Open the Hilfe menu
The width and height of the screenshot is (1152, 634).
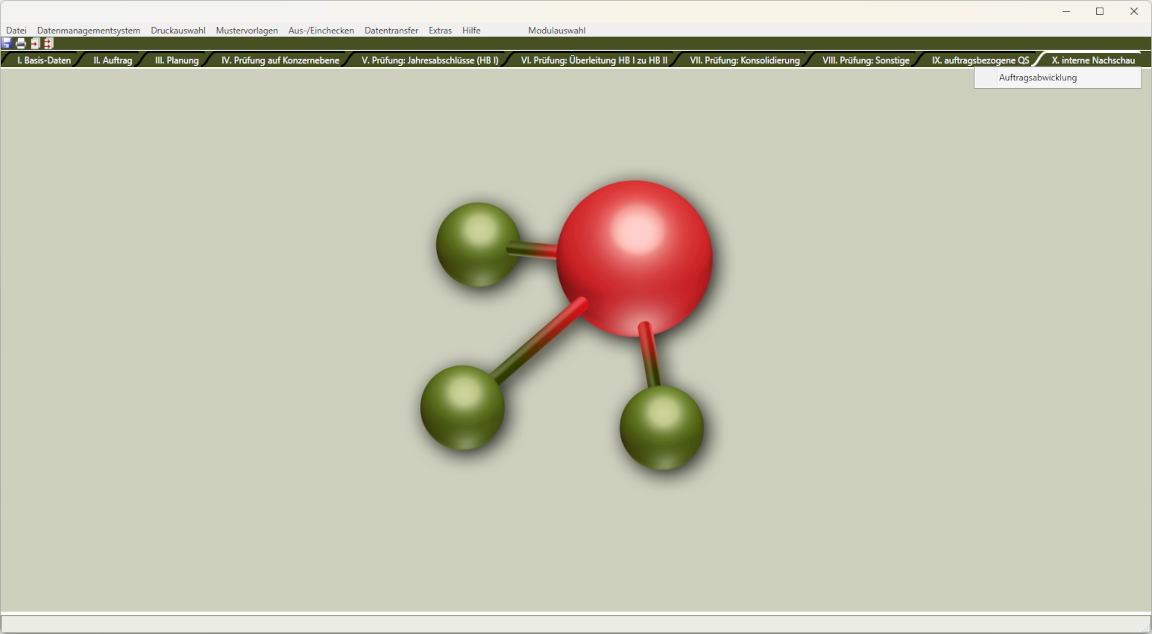[x=471, y=31]
